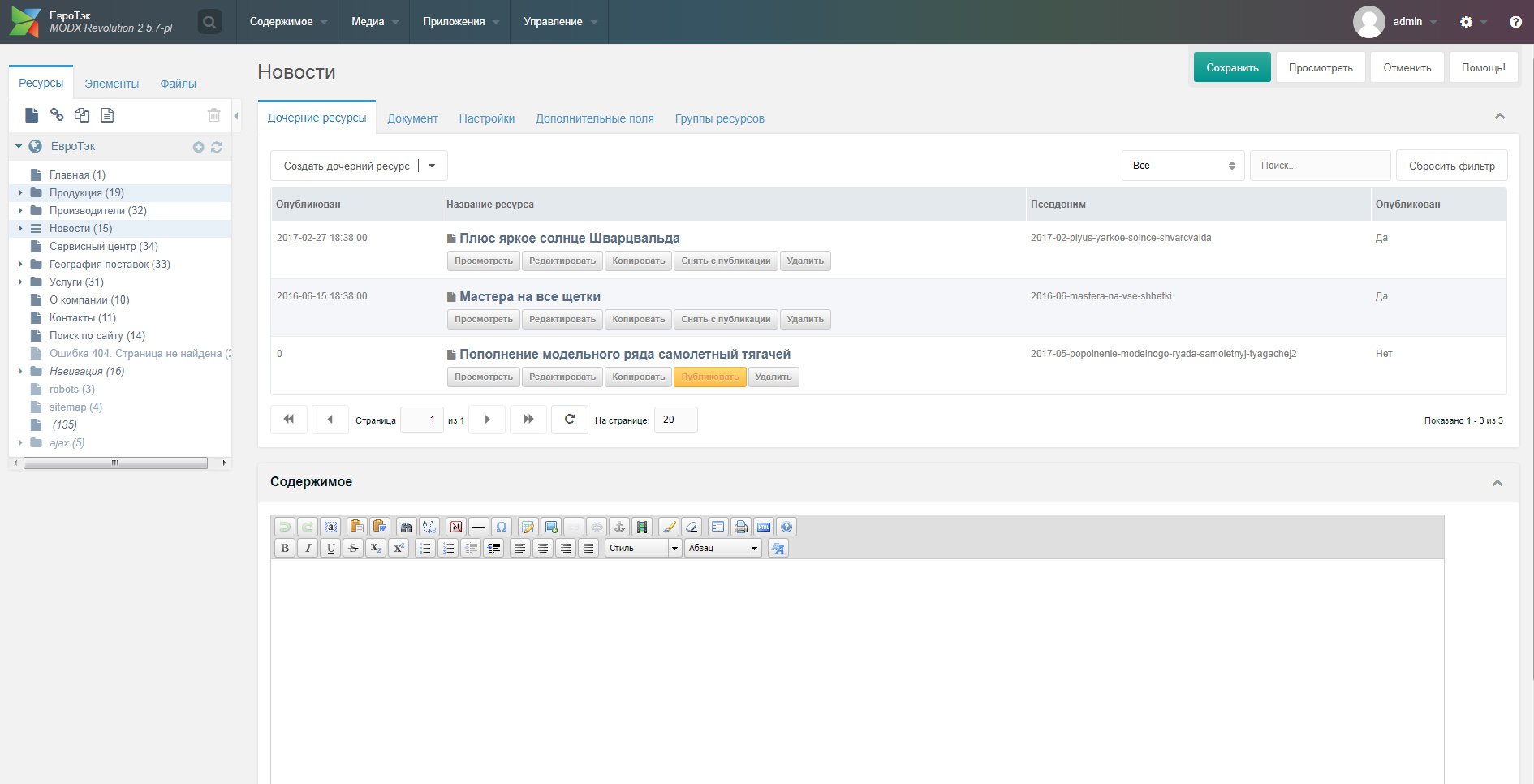Go to the next page arrow
The width and height of the screenshot is (1534, 784).
[x=487, y=420]
